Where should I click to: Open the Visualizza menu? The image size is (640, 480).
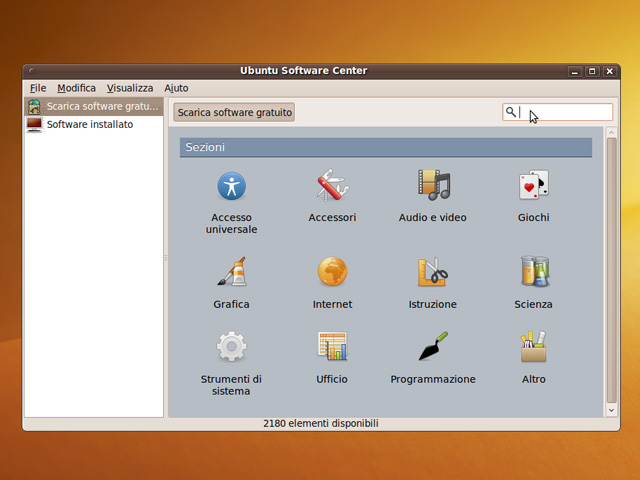pyautogui.click(x=130, y=88)
